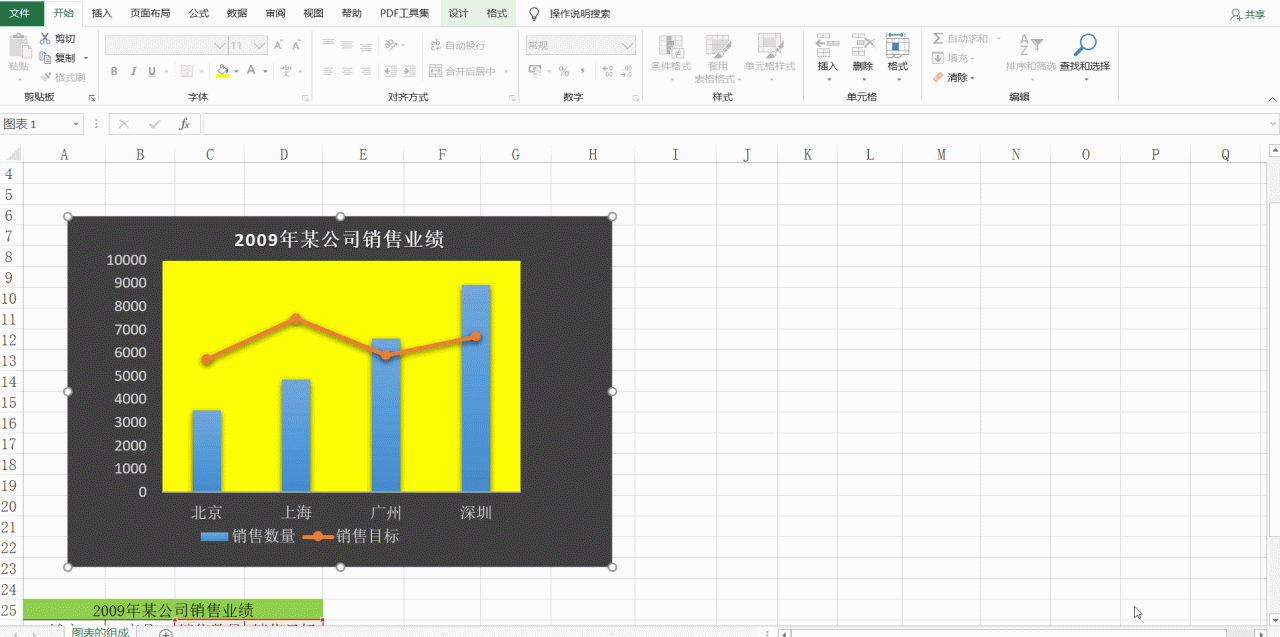1280x637 pixels.
Task: Align text right
Action: point(365,71)
